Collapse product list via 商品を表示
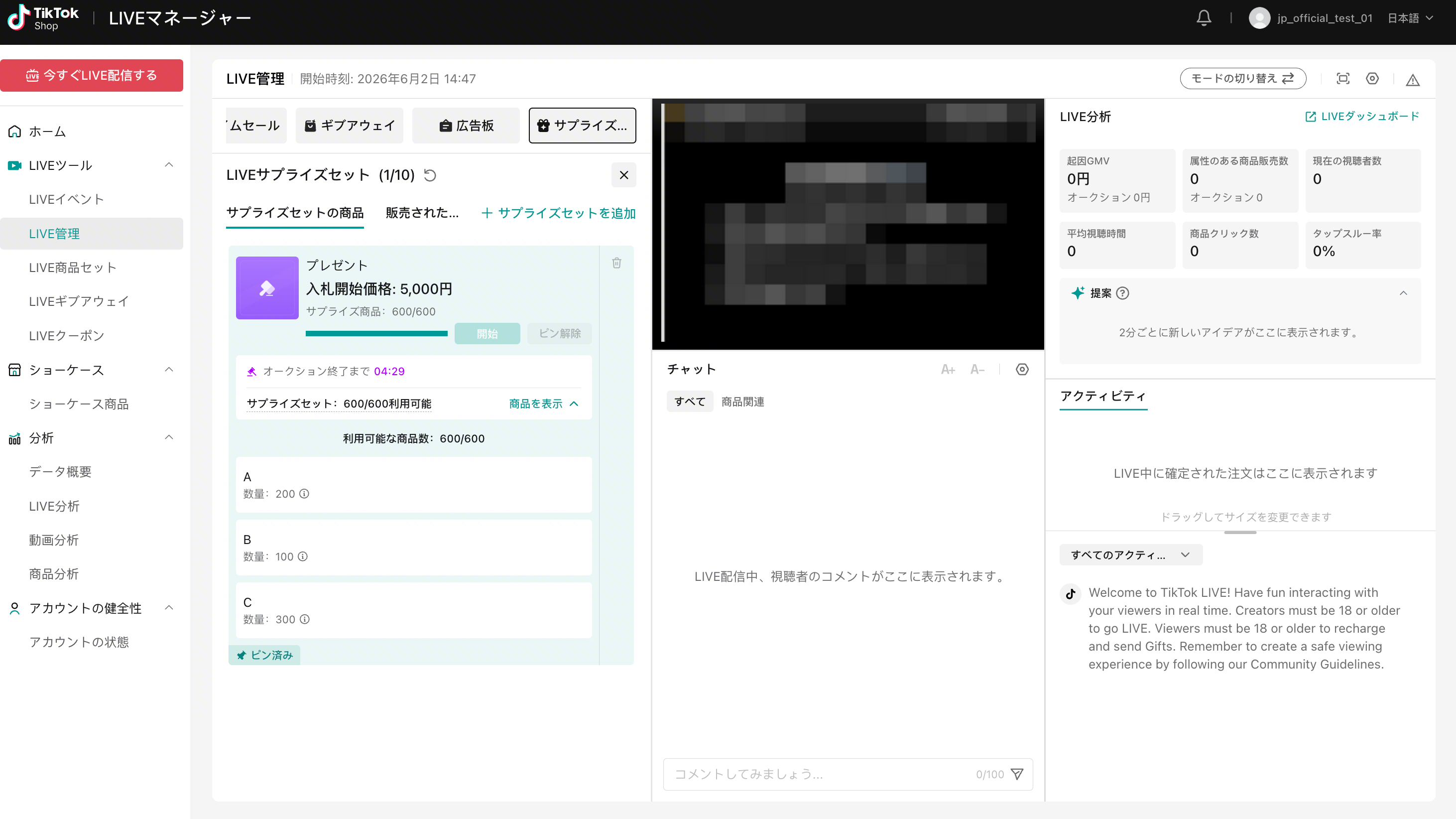The image size is (1456, 819). pos(544,404)
